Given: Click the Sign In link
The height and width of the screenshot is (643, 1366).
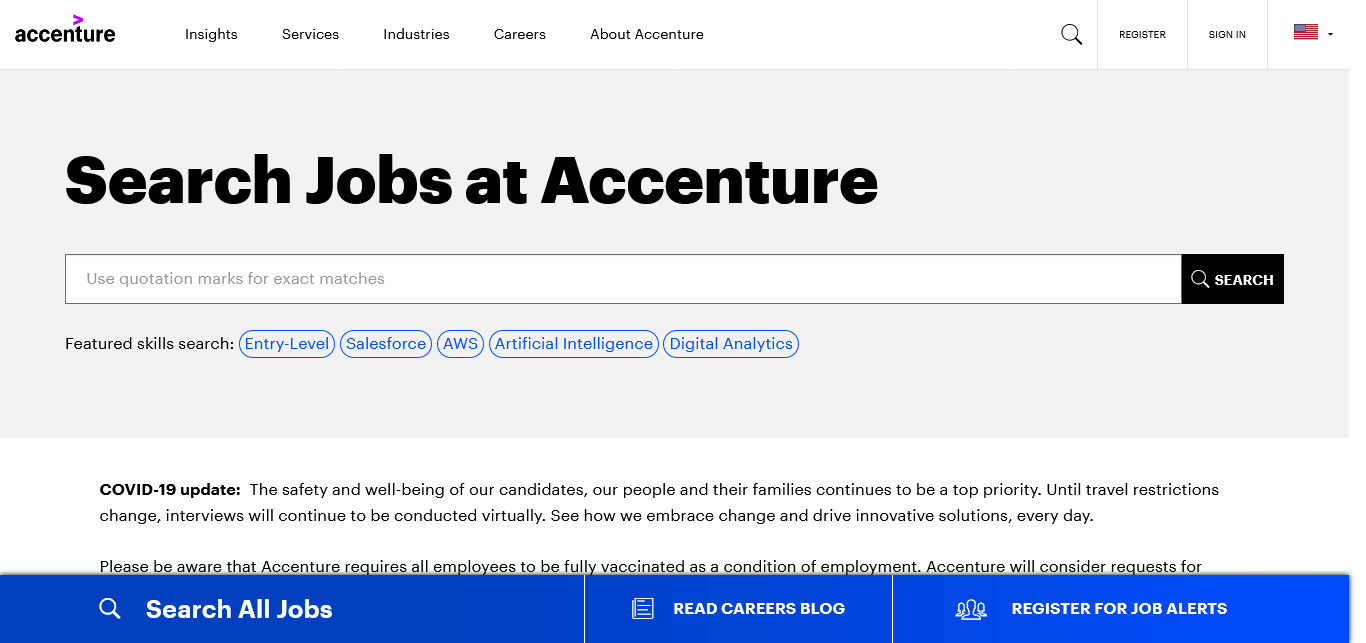Looking at the screenshot, I should click(1227, 35).
